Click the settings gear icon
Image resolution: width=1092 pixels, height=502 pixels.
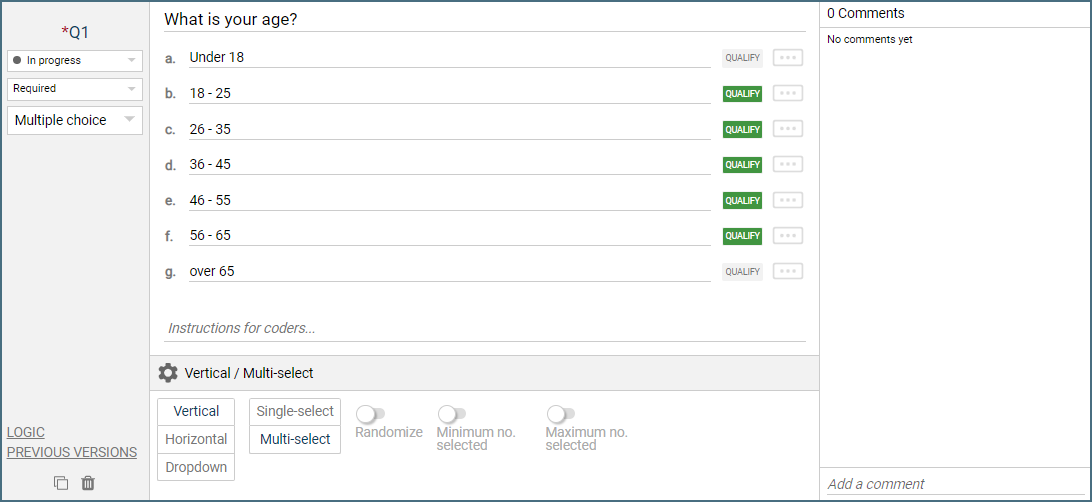(168, 373)
